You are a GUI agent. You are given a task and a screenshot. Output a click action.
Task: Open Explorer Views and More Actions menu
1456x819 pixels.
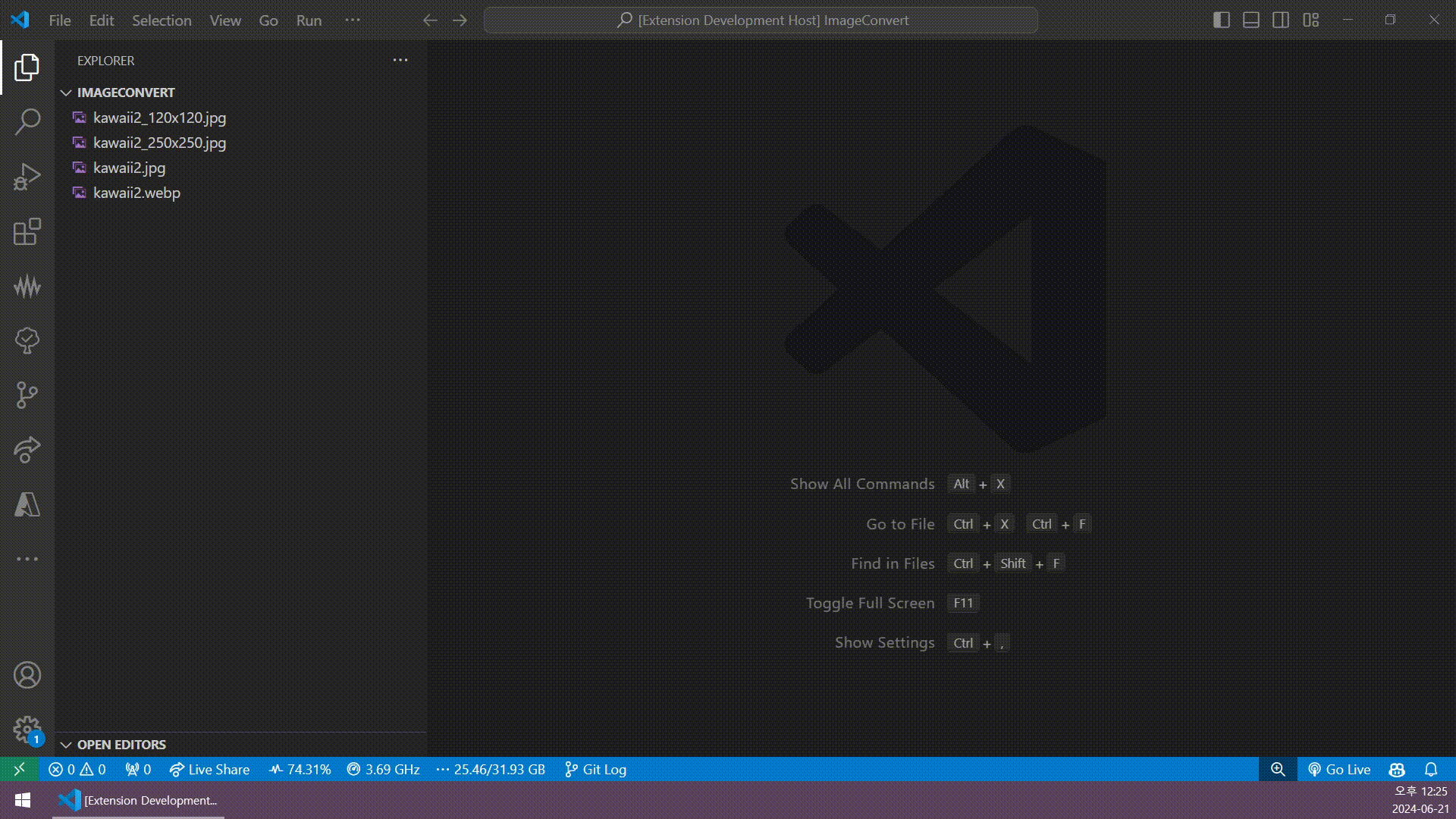tap(400, 60)
